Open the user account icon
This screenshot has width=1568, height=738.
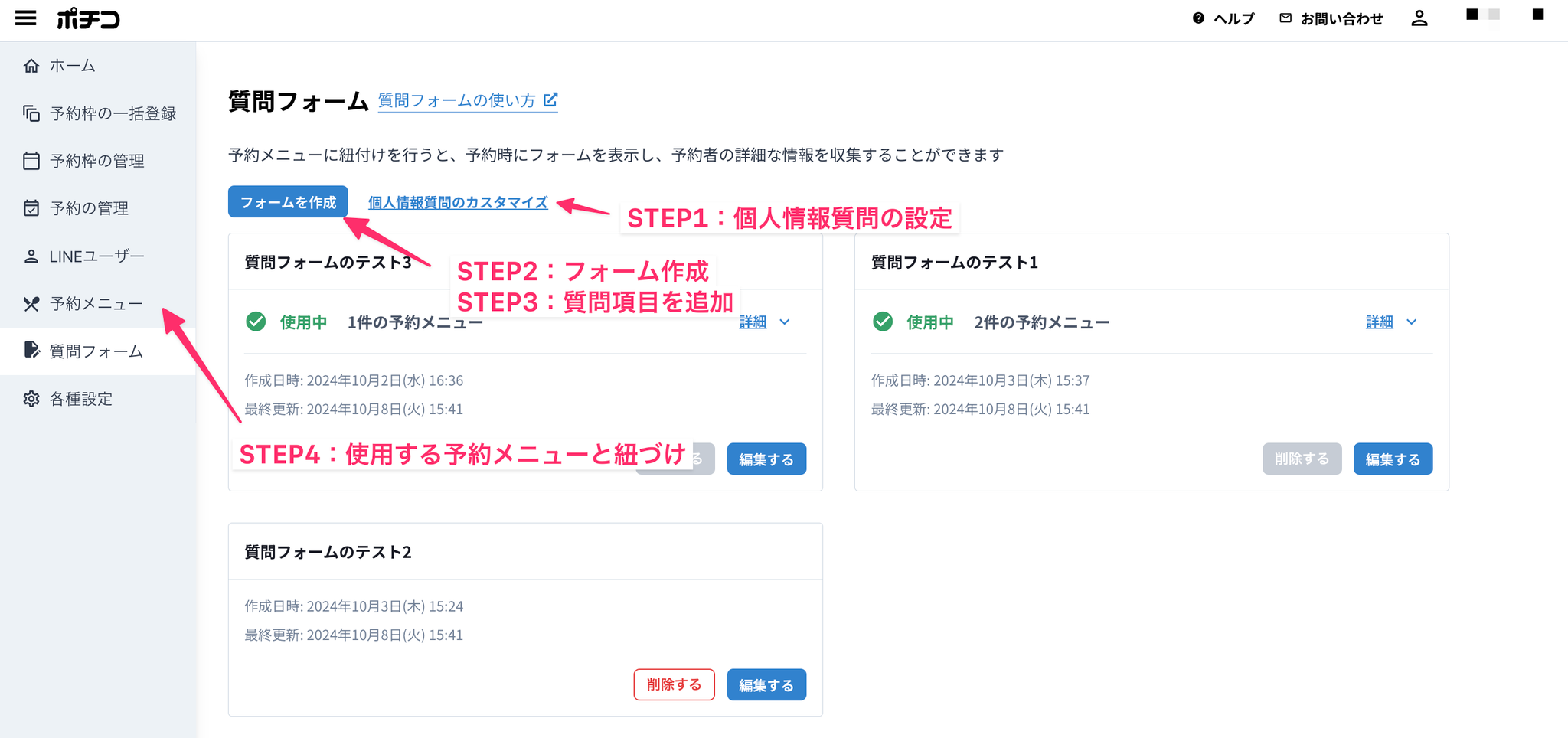point(1419,18)
